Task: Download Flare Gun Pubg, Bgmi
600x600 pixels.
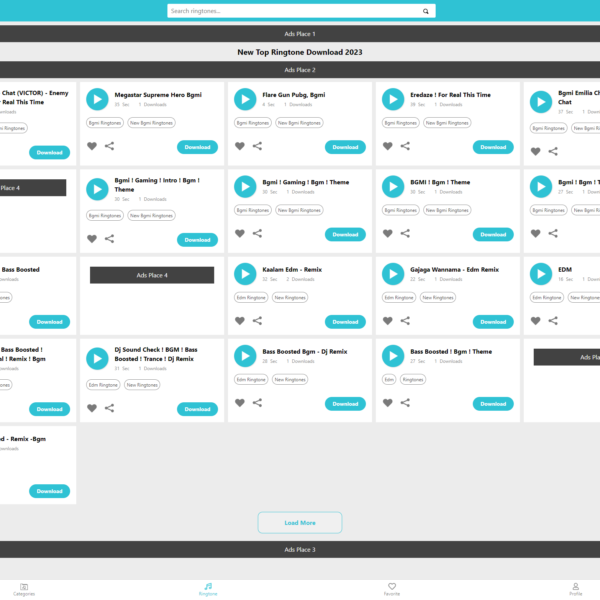Action: [x=345, y=147]
